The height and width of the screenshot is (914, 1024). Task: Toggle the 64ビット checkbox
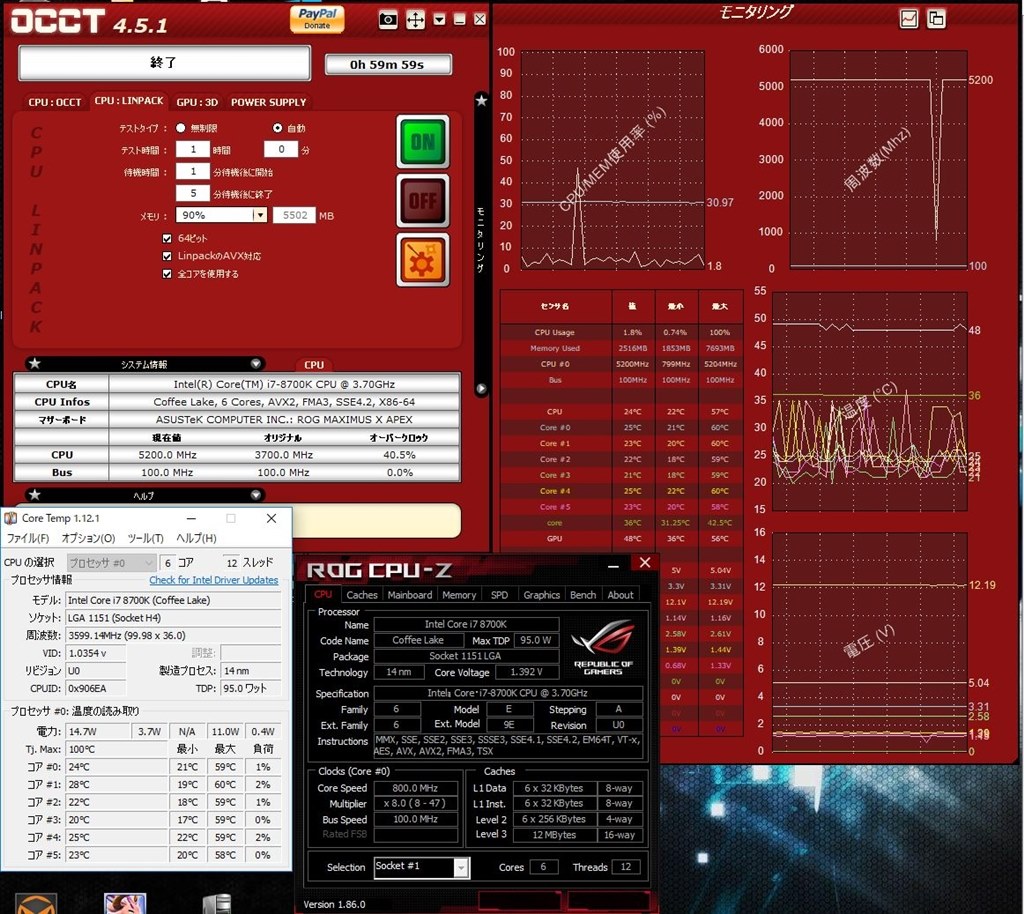coord(167,238)
